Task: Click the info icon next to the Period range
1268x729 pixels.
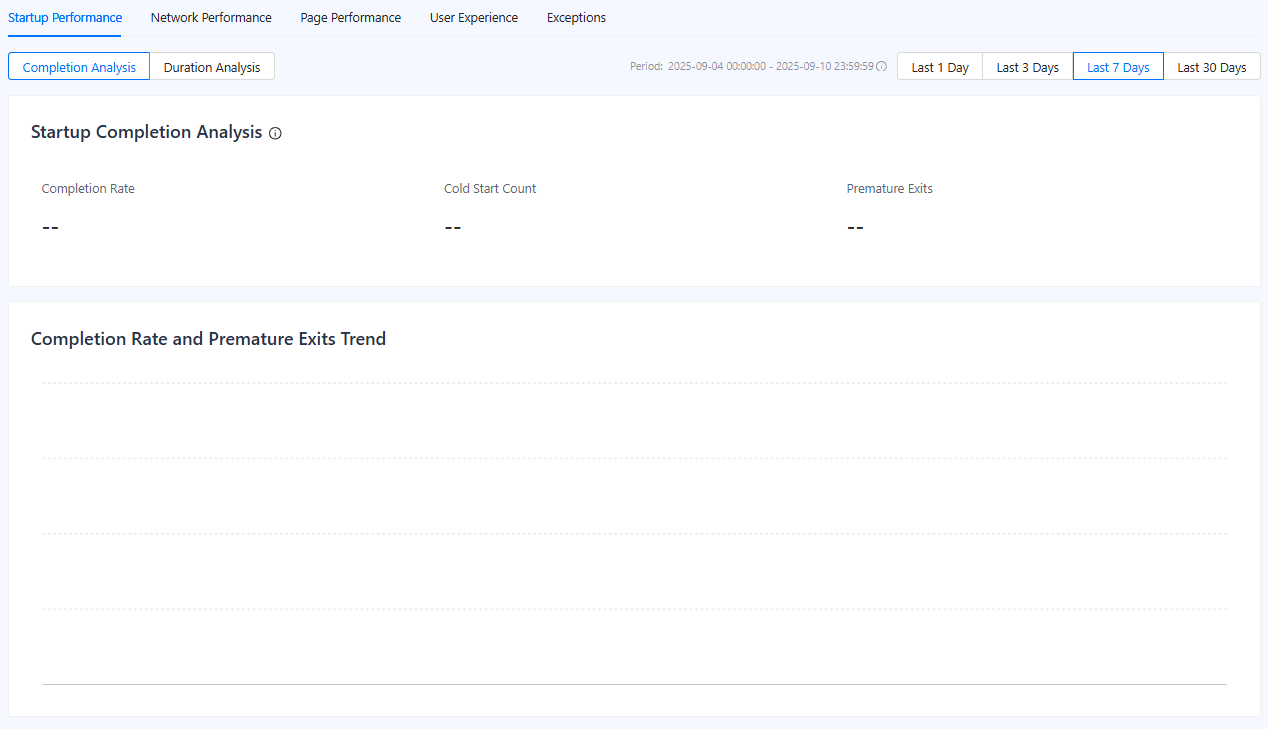Action: coord(882,67)
